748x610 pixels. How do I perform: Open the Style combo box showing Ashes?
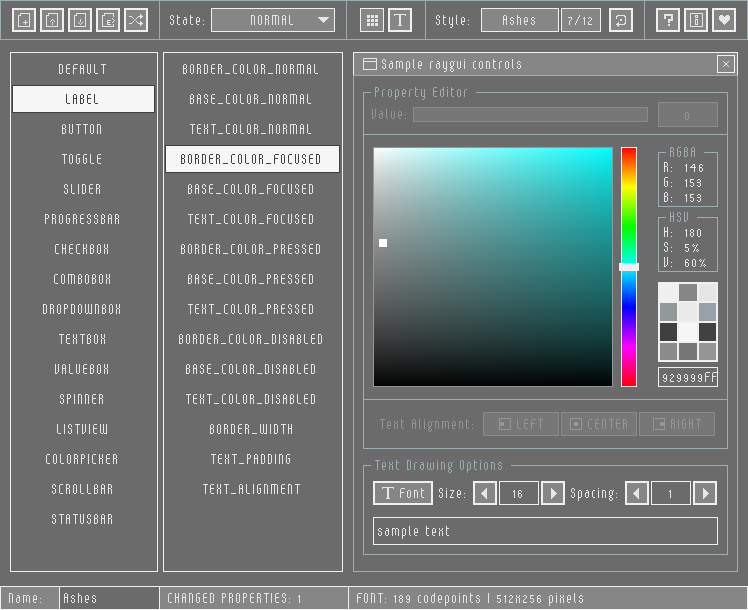pyautogui.click(x=519, y=20)
